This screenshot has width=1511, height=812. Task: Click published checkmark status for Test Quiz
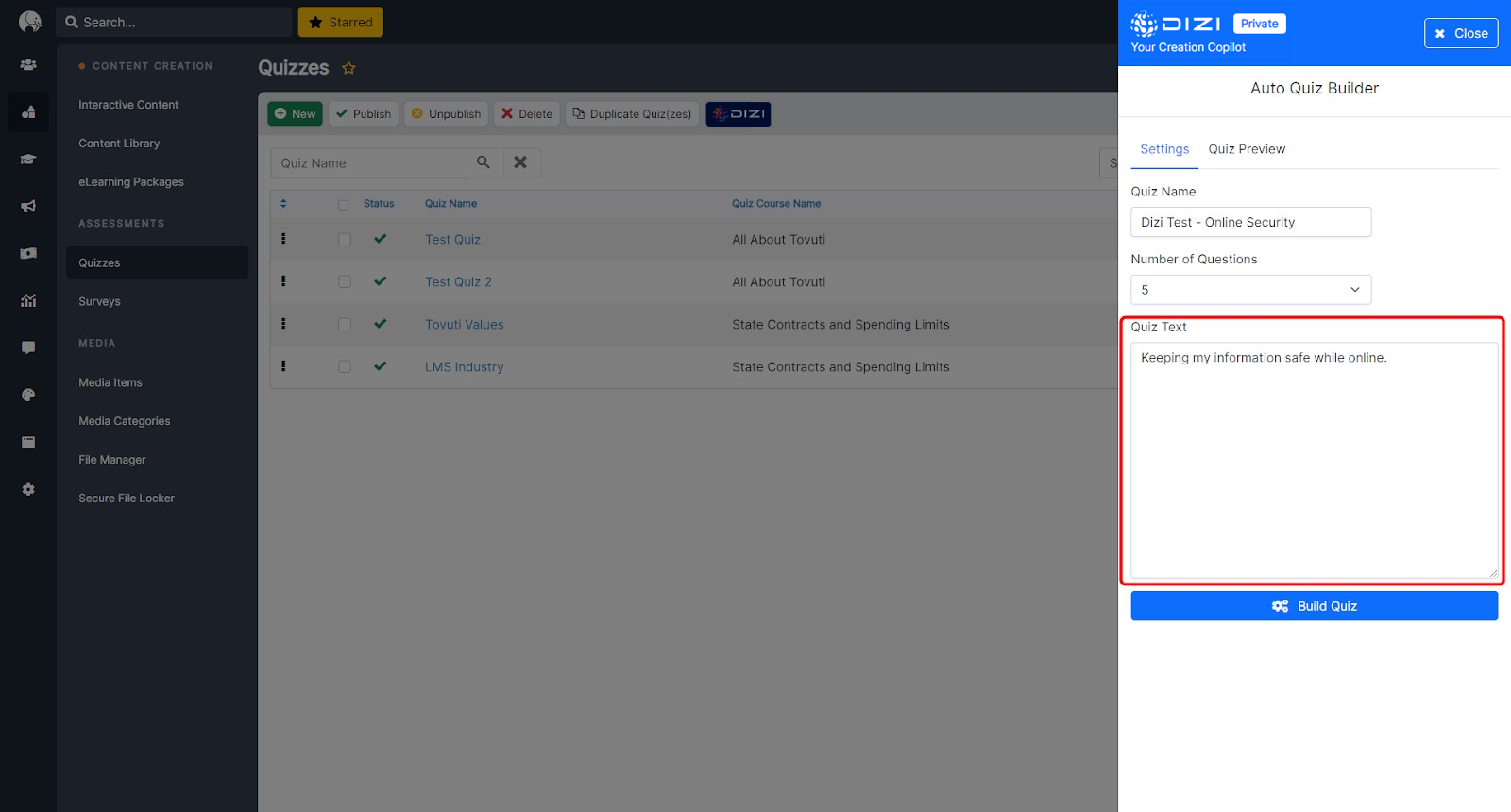(x=381, y=239)
